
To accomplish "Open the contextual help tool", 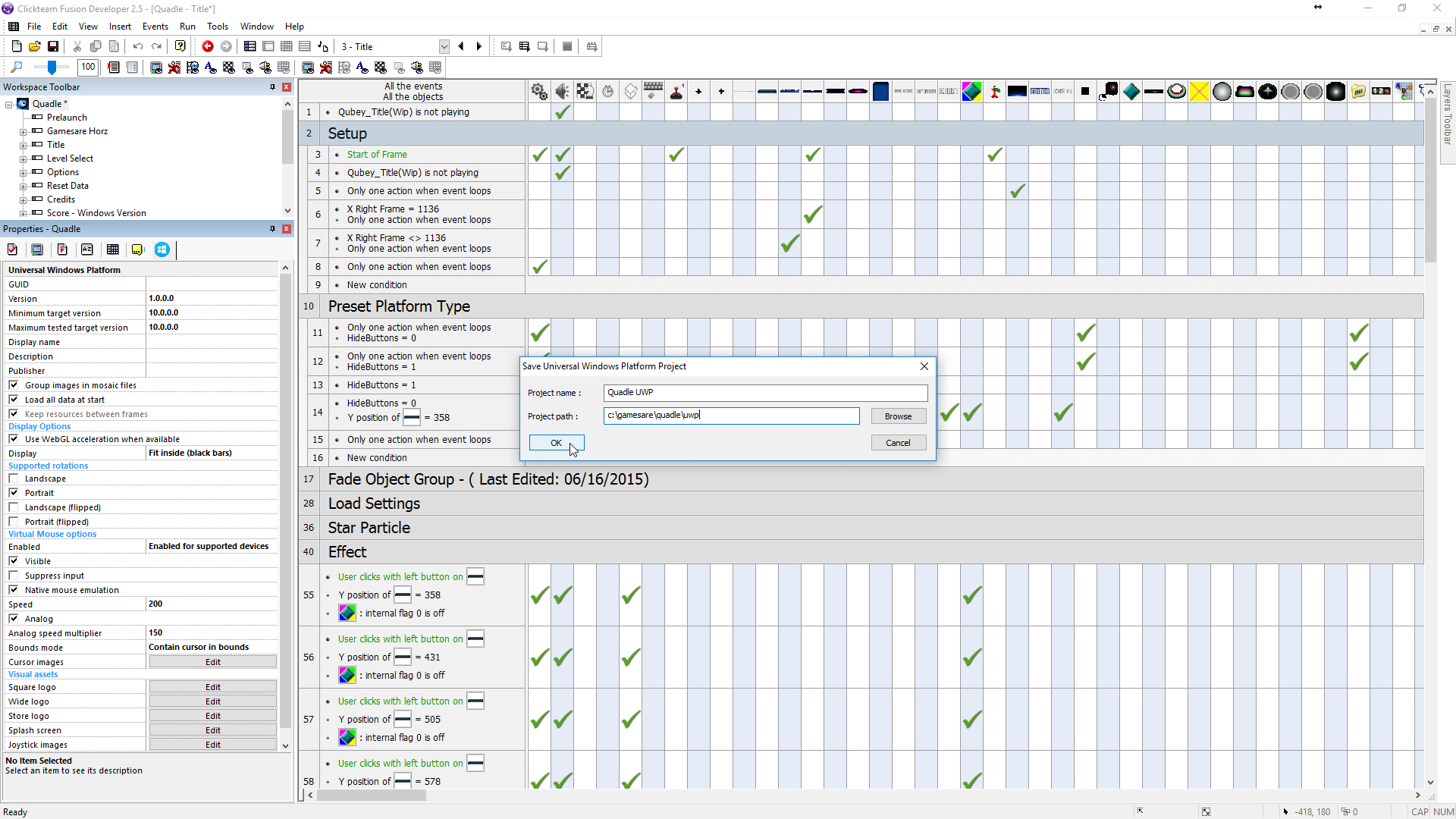I will 180,45.
